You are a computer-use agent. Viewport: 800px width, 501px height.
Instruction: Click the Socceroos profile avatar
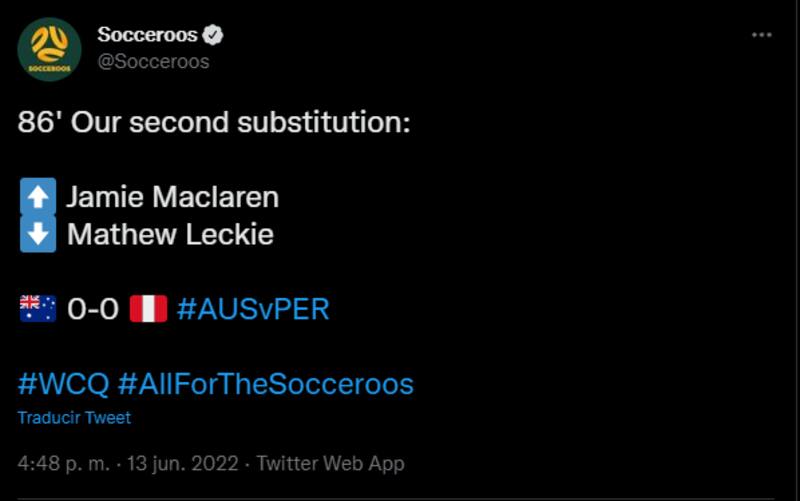[x=49, y=49]
